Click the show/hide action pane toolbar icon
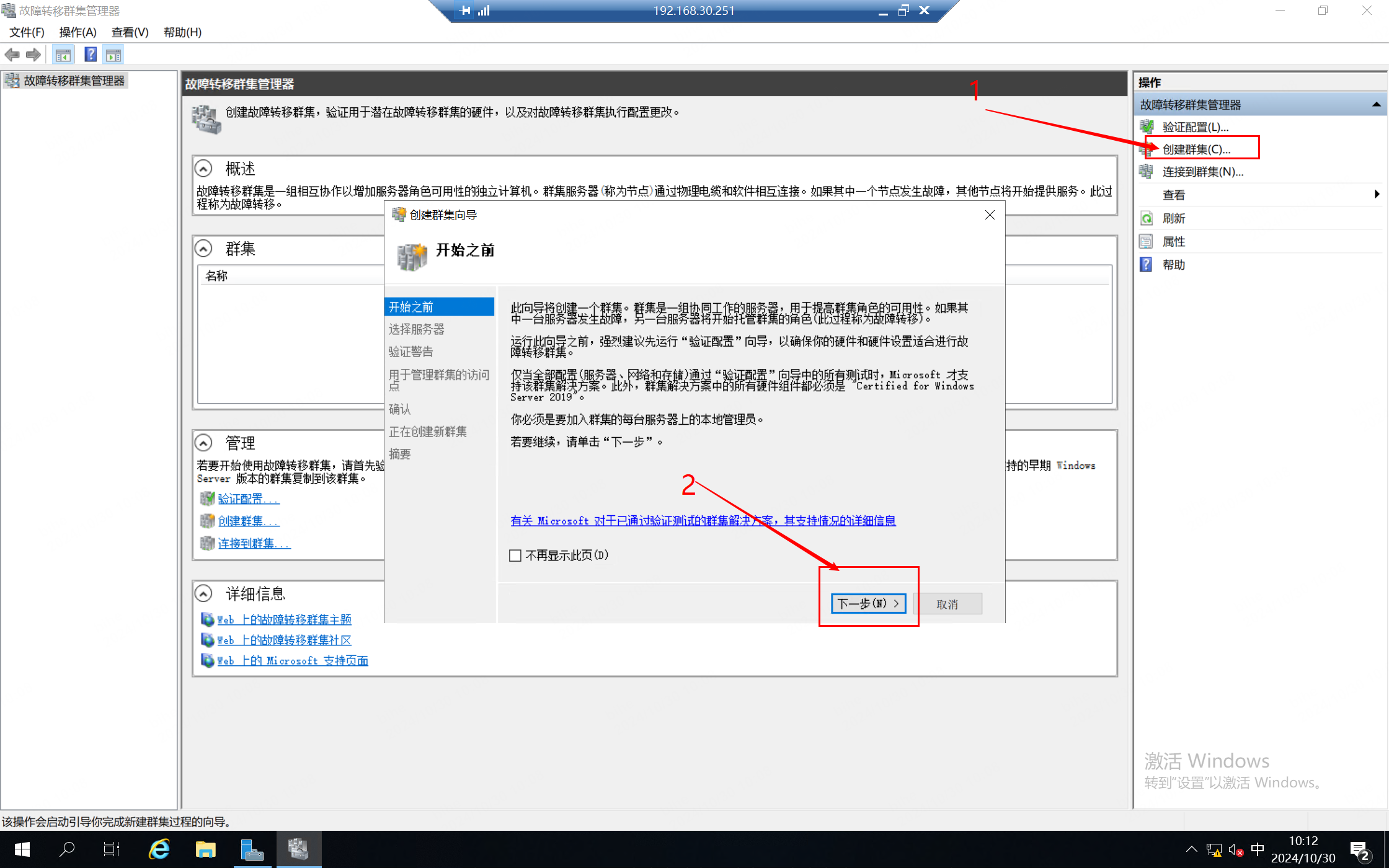 tap(113, 55)
